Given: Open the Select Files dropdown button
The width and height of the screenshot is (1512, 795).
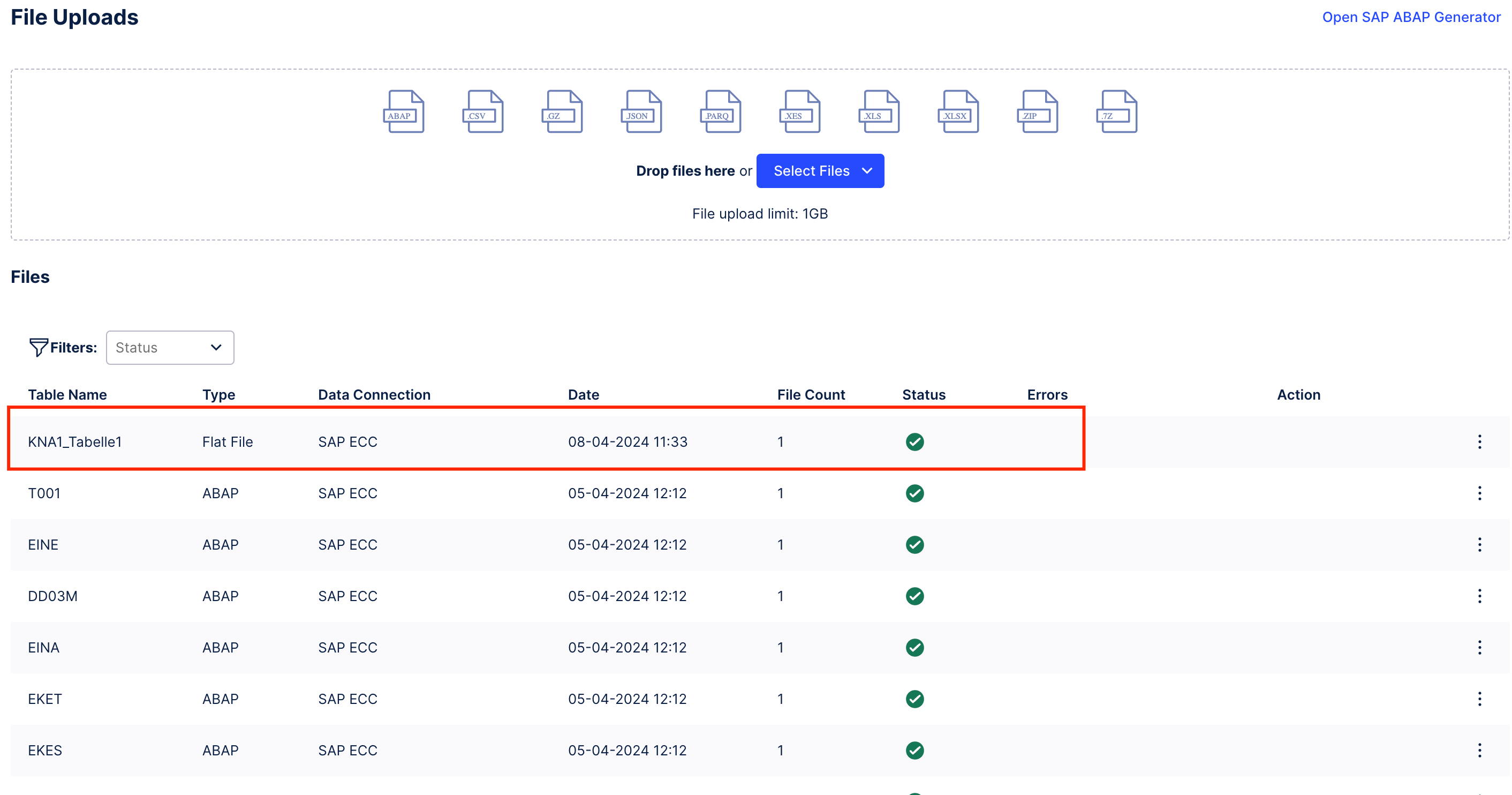Looking at the screenshot, I should (x=820, y=171).
